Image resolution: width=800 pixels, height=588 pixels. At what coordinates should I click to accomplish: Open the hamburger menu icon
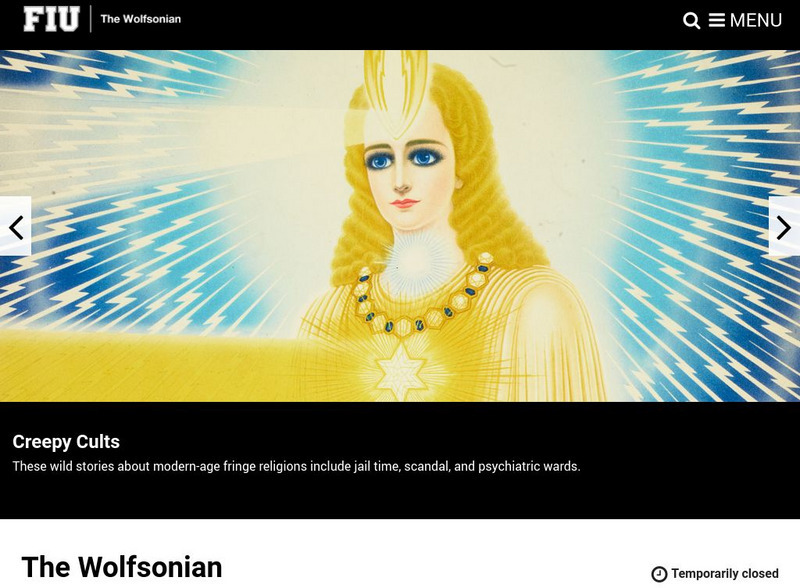(x=716, y=20)
